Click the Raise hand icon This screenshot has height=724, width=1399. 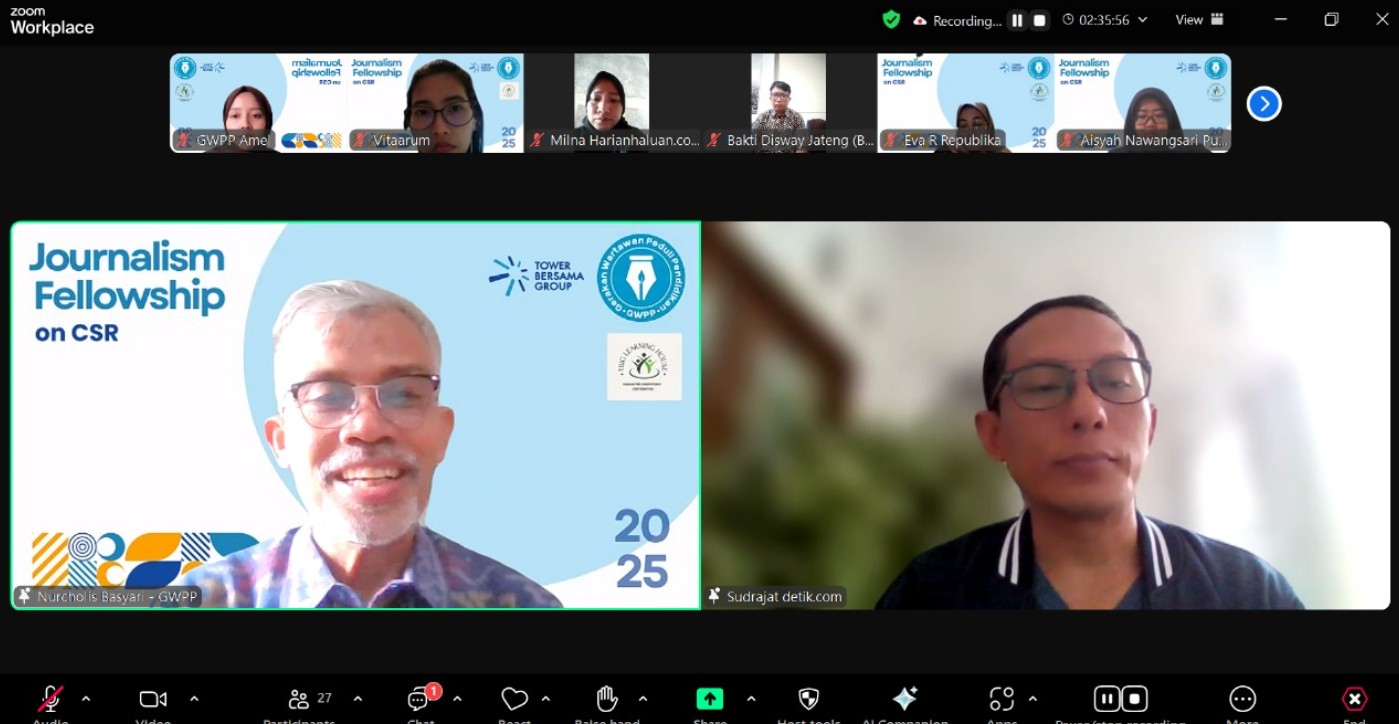[607, 699]
